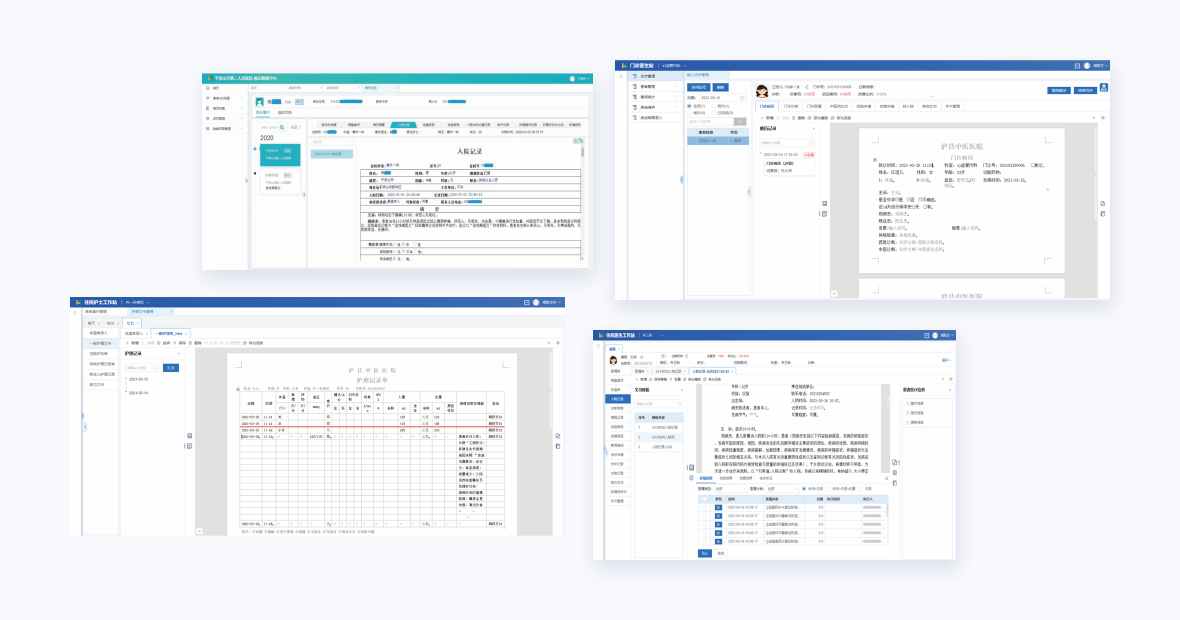Expand the first 全部 dropdown in import panel

(x=728, y=489)
